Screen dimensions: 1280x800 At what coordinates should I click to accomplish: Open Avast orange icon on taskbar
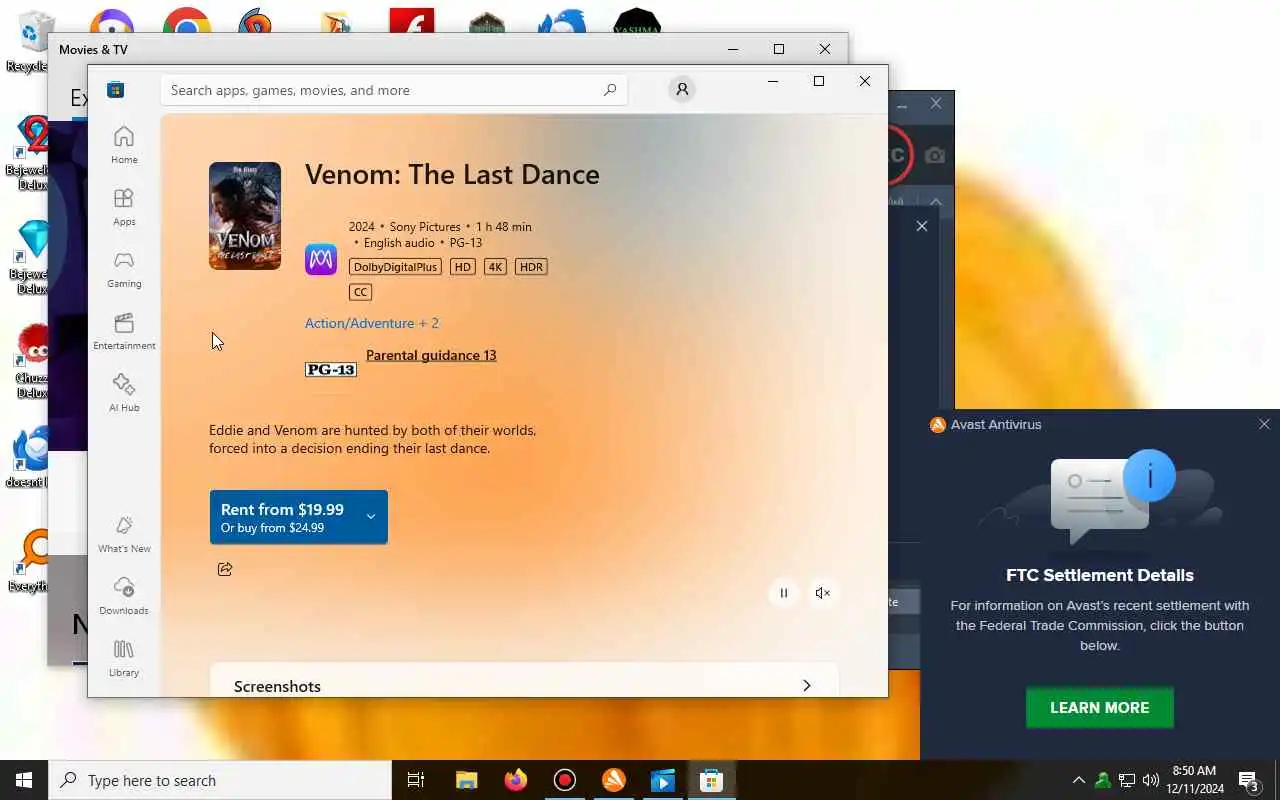pos(614,780)
